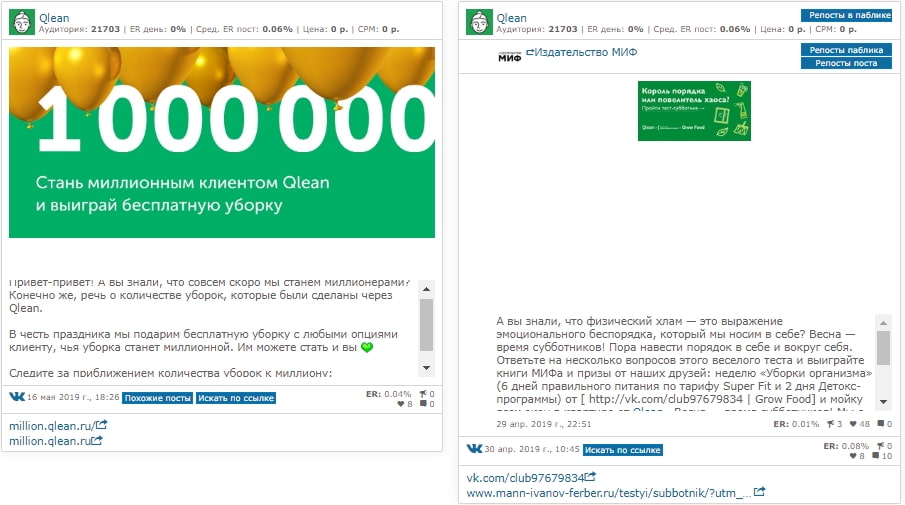Open the second million.qlean.ru link
This screenshot has width=905, height=505.
tap(50, 441)
